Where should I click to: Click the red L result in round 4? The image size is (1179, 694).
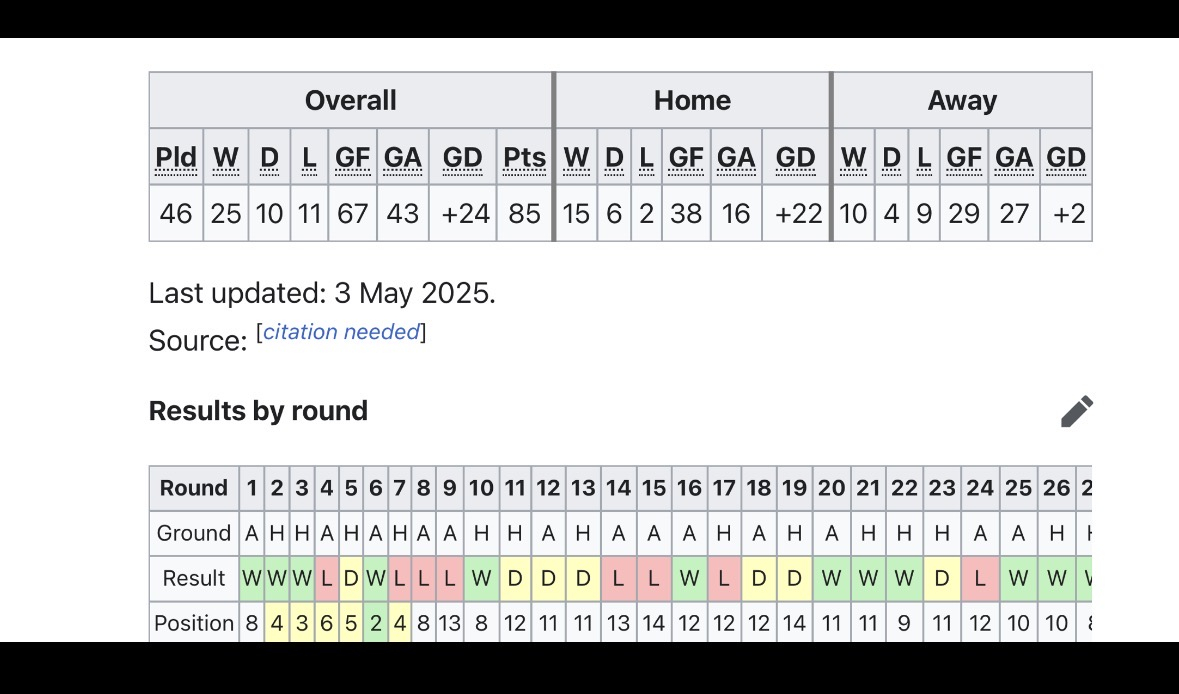point(326,578)
